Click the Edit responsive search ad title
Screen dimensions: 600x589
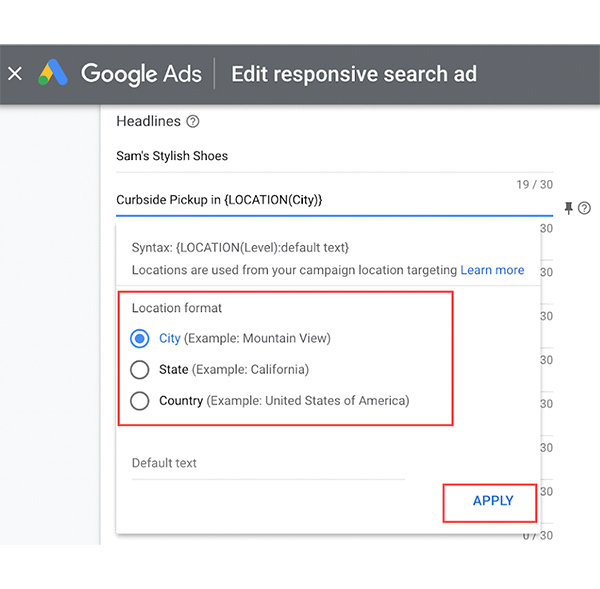click(x=354, y=74)
